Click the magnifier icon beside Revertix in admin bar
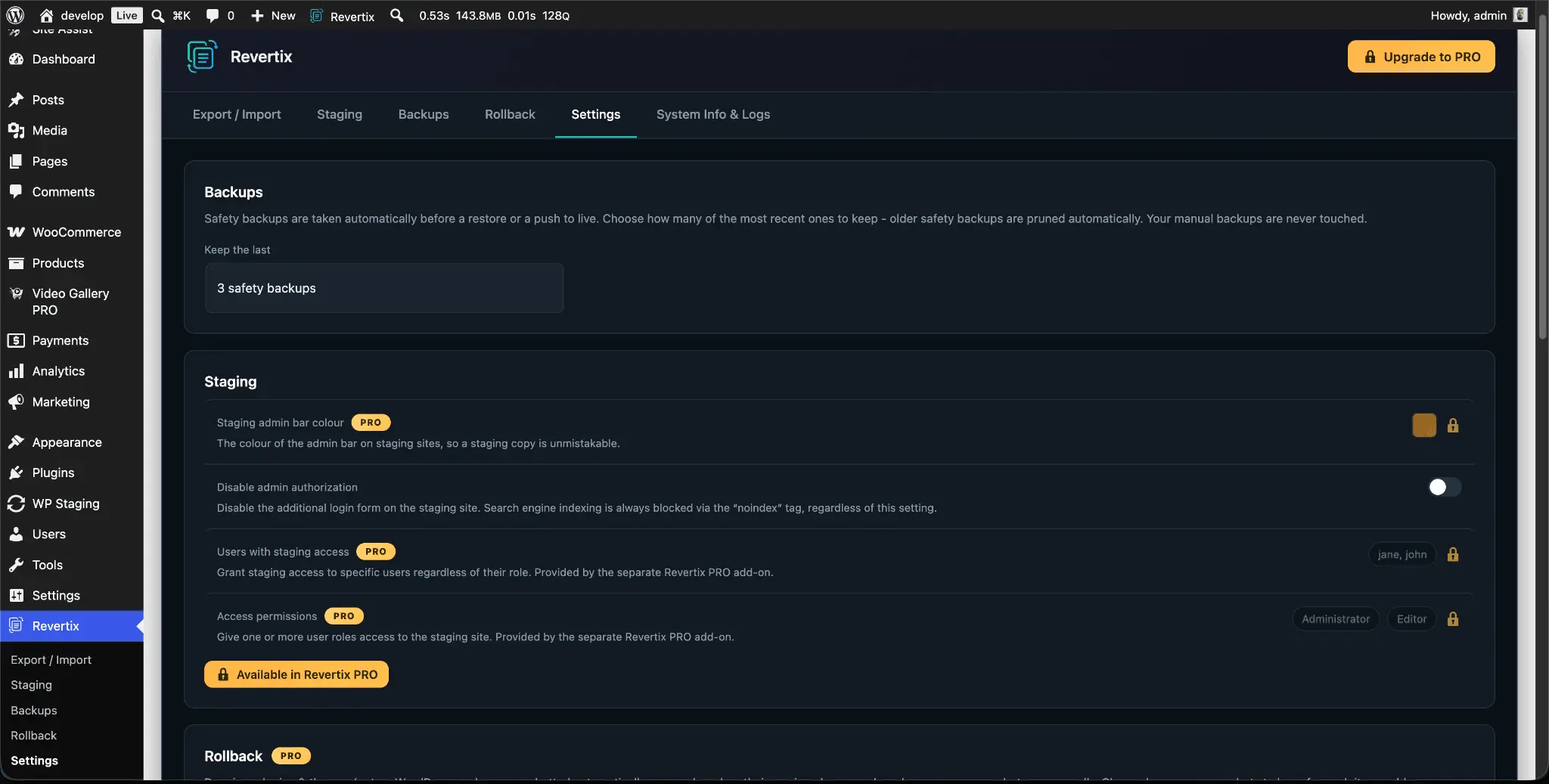The height and width of the screenshot is (784, 1549). click(396, 15)
